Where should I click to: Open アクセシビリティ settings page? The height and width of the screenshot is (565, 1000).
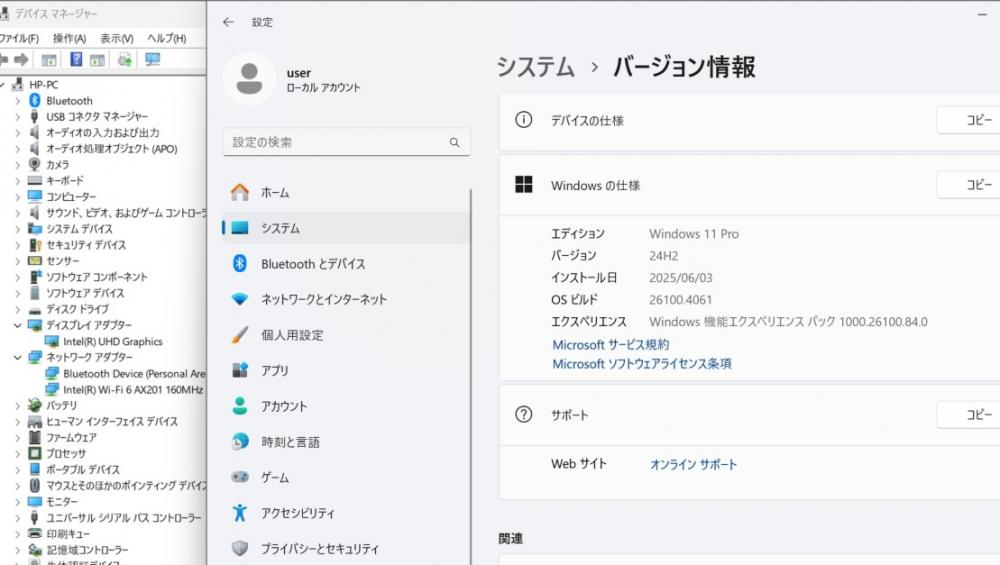[x=346, y=513]
